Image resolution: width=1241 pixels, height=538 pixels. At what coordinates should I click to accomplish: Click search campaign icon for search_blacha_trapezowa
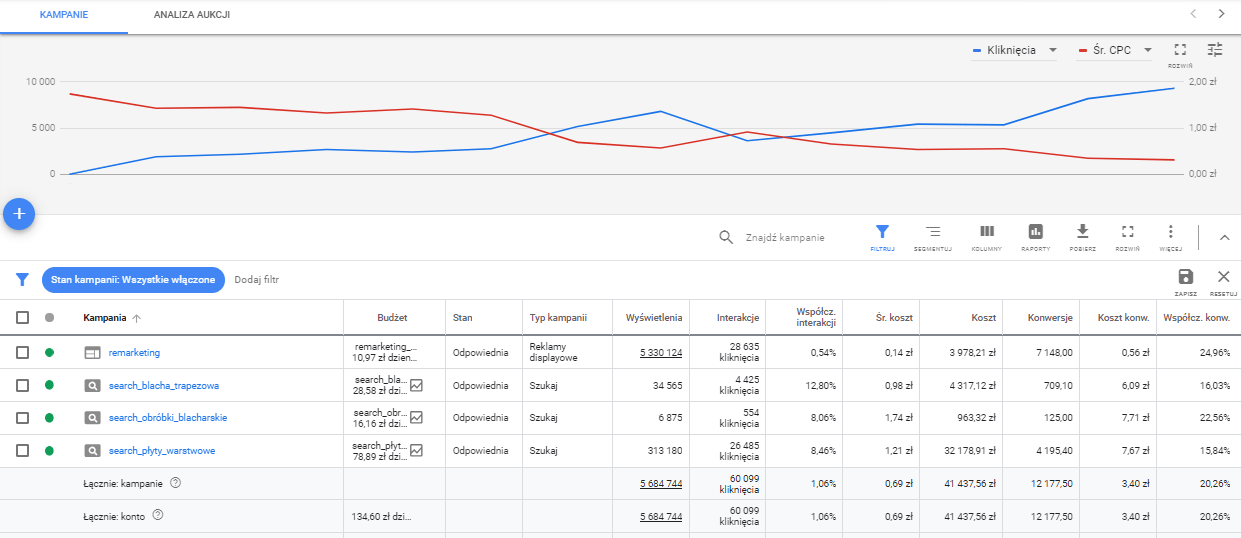[92, 385]
